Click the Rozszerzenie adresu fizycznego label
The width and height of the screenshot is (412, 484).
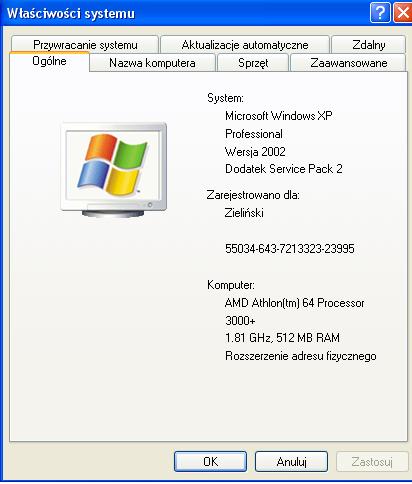[x=301, y=356]
